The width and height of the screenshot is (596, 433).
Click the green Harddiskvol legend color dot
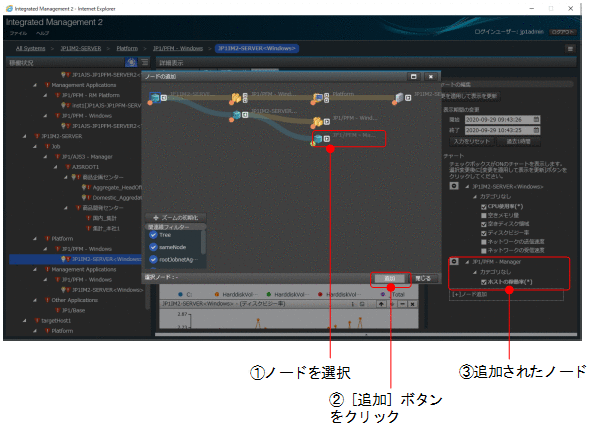(x=269, y=294)
